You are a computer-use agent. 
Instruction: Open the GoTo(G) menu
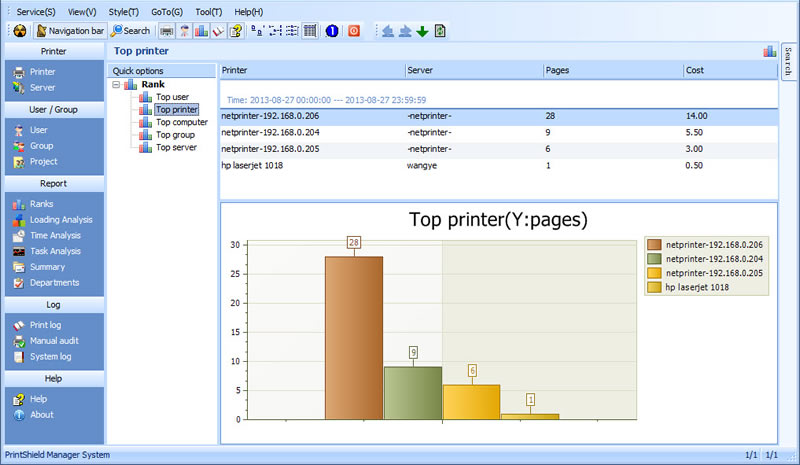pos(167,12)
